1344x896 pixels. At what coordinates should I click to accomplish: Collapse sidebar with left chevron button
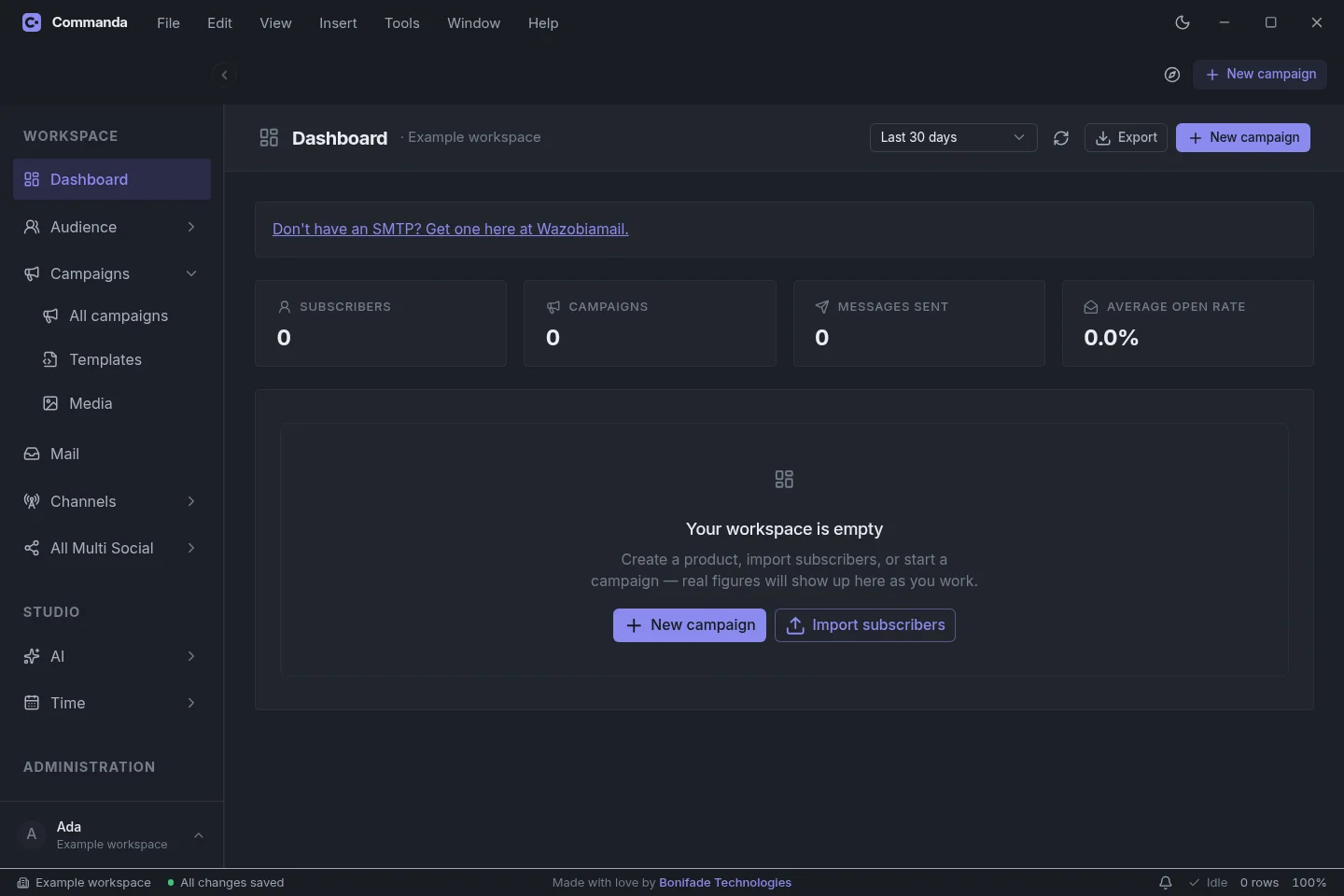tap(224, 75)
